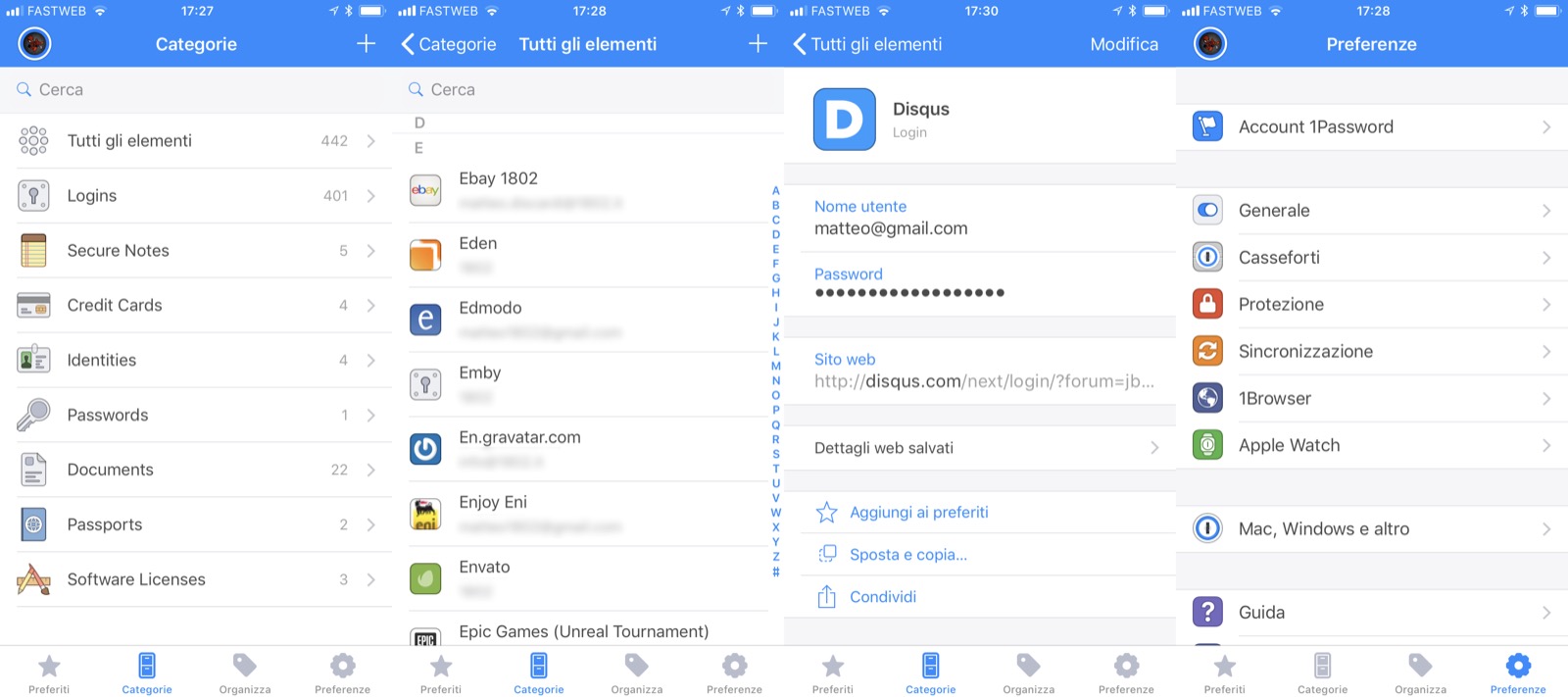Screen dimensions: 1568x697
Task: Tap the Generale toggle icon
Action: pyautogui.click(x=1207, y=210)
